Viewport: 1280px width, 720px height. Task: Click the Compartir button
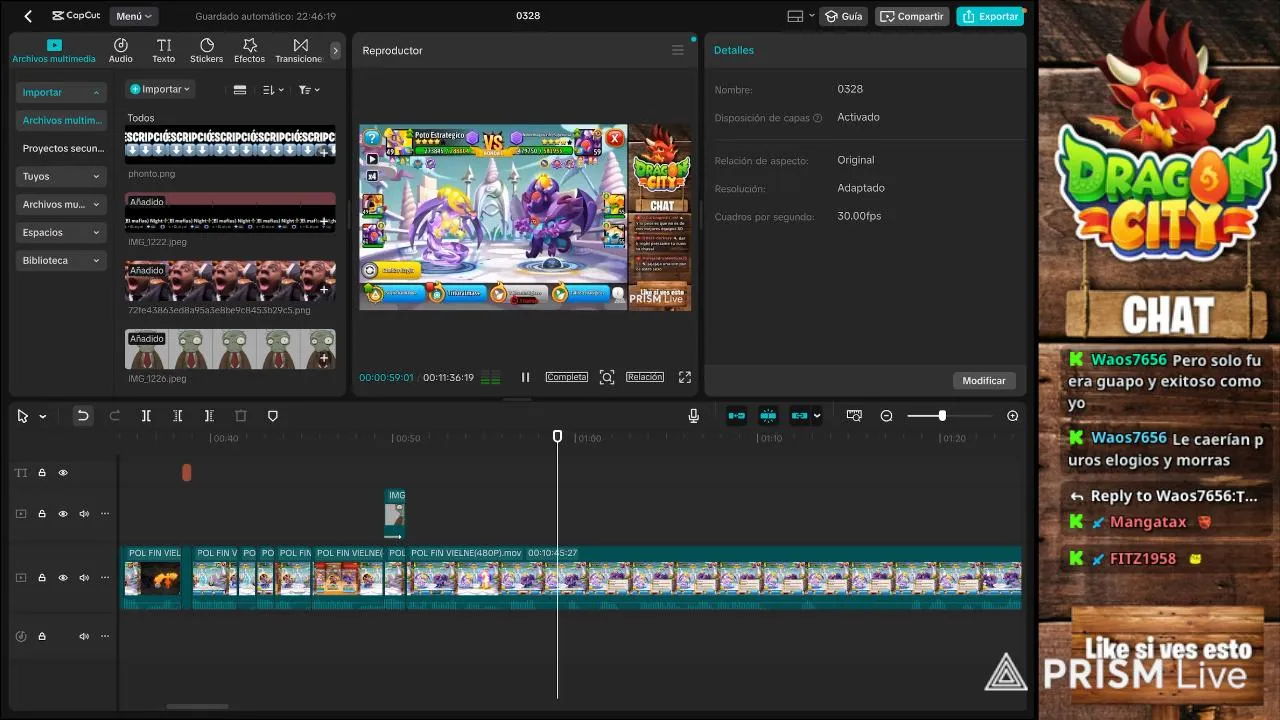tap(912, 16)
